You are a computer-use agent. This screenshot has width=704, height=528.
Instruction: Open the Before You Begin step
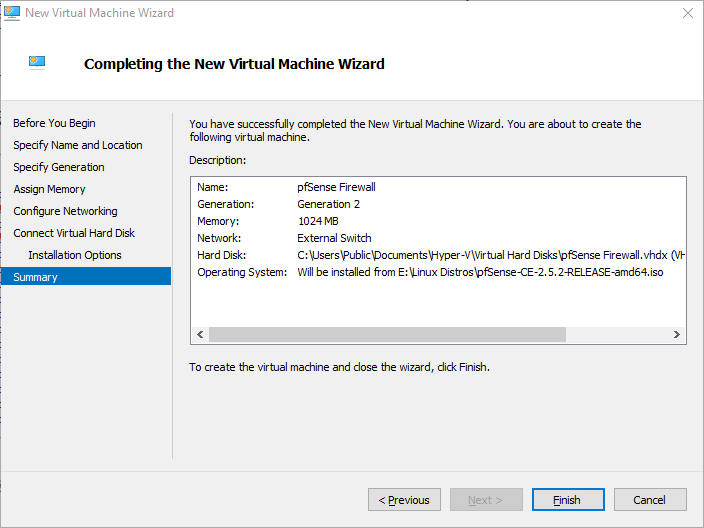pyautogui.click(x=54, y=123)
